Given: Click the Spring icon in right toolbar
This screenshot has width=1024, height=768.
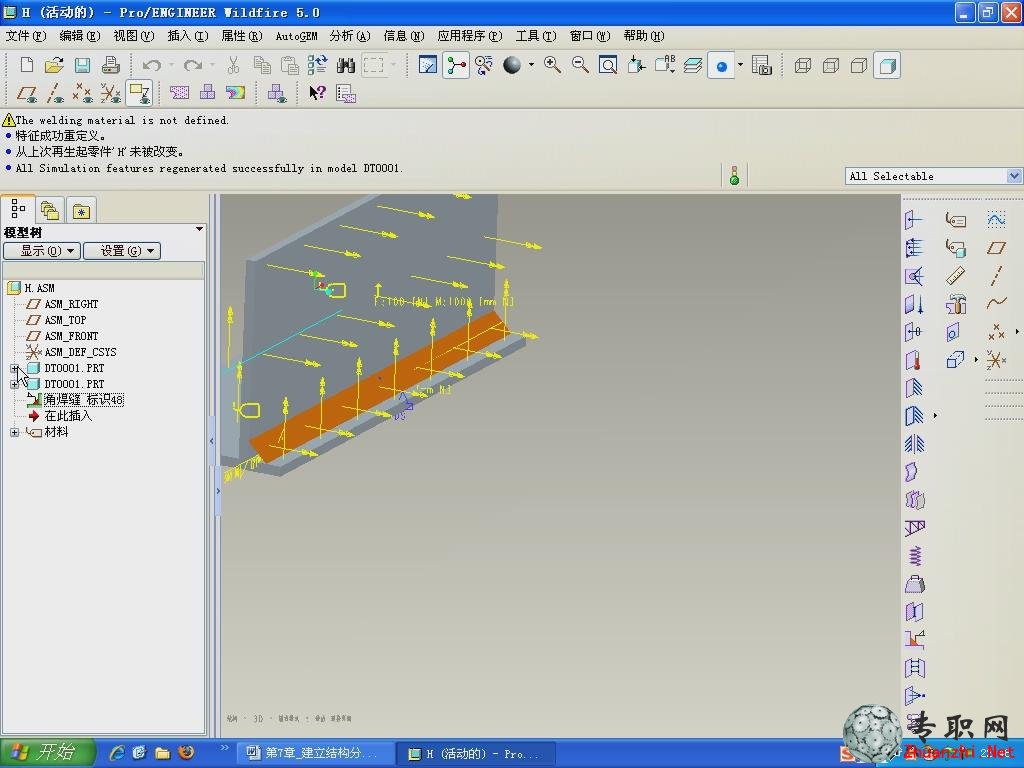Looking at the screenshot, I should [x=914, y=556].
